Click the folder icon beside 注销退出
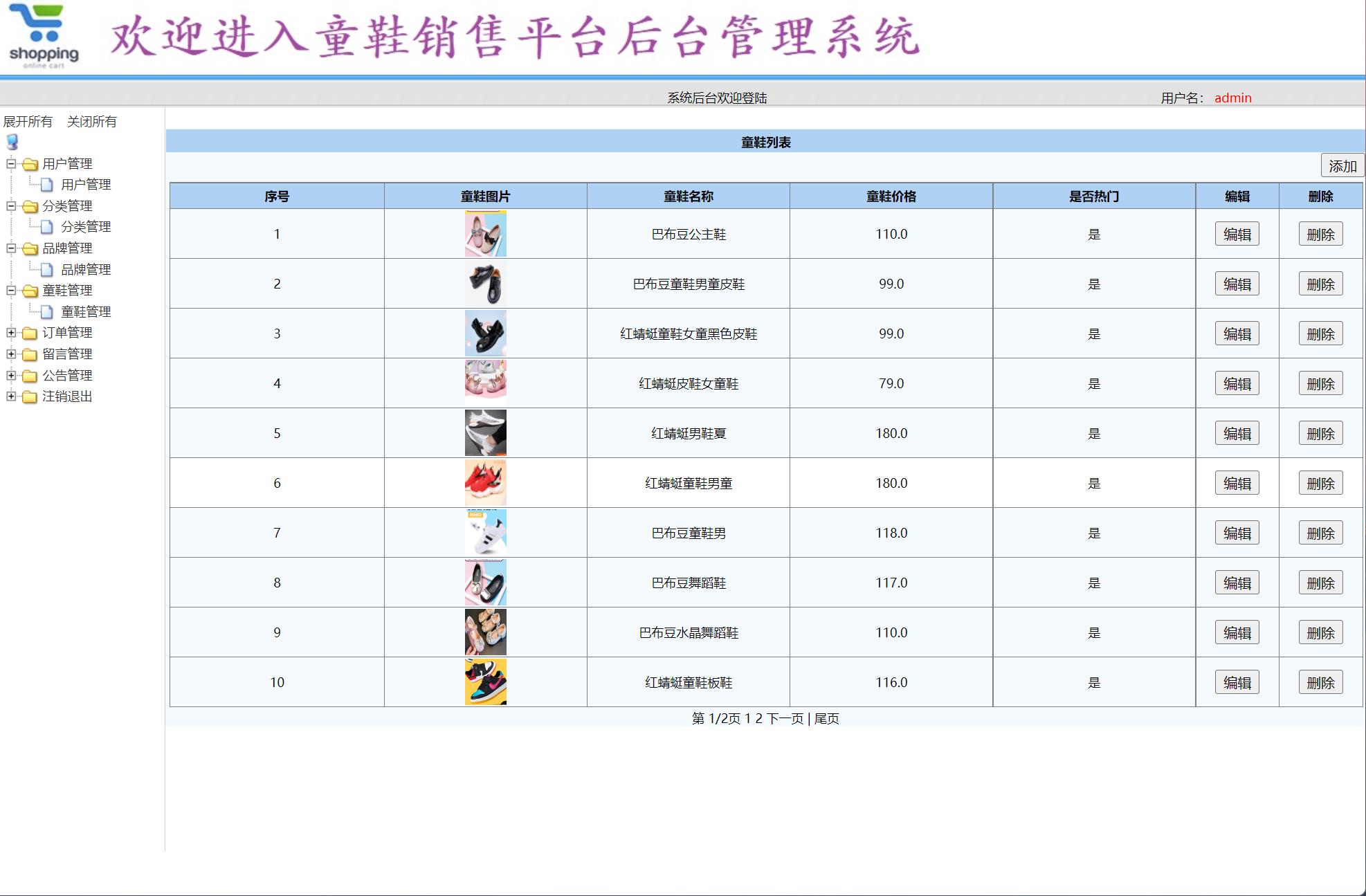 pos(29,397)
